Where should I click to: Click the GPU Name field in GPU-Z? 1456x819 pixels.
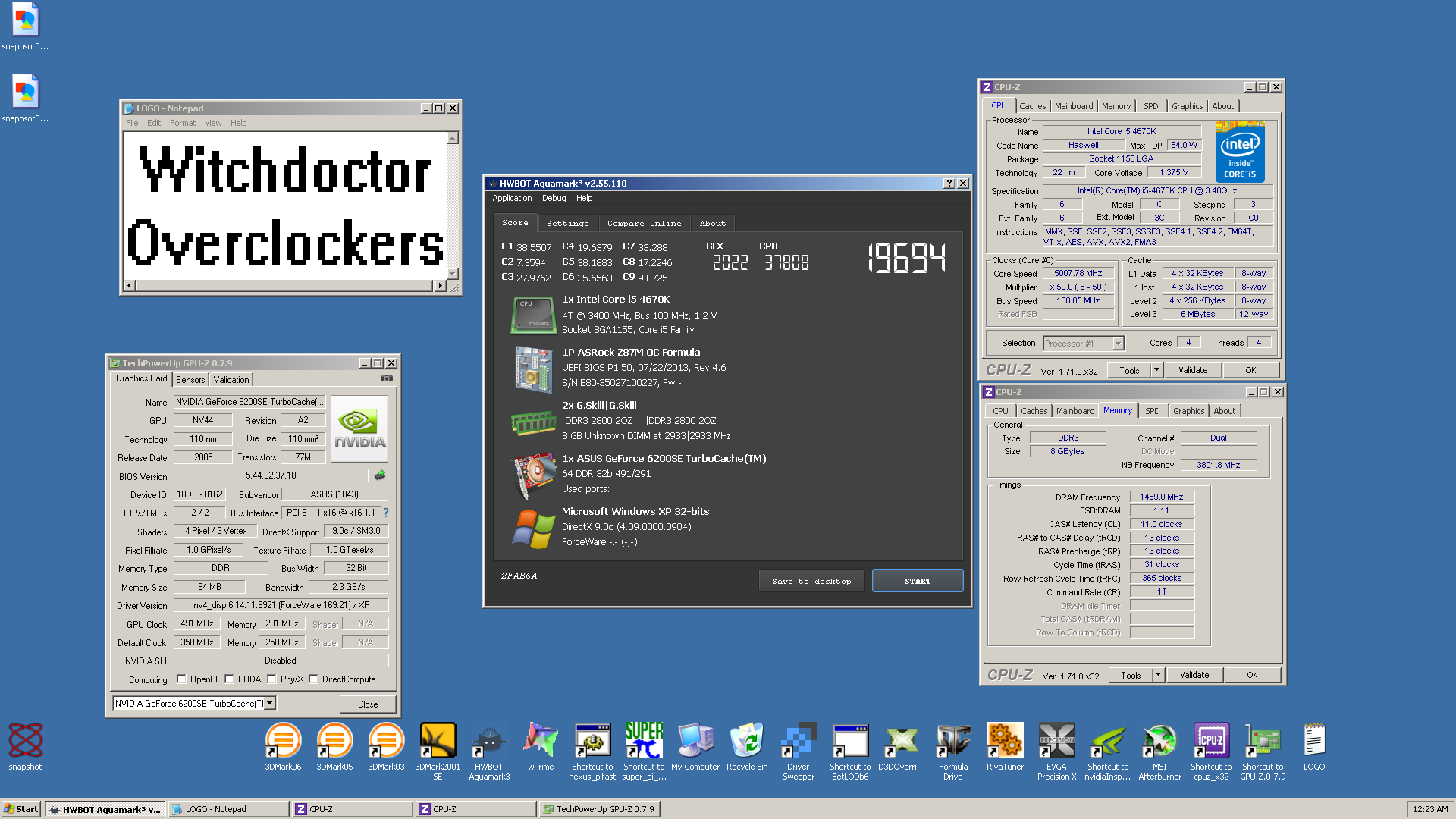click(x=250, y=402)
